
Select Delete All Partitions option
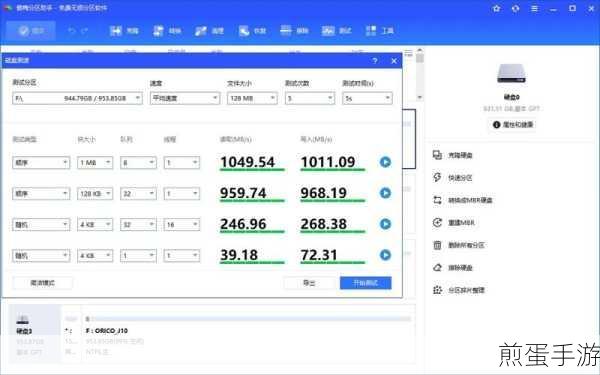point(459,245)
